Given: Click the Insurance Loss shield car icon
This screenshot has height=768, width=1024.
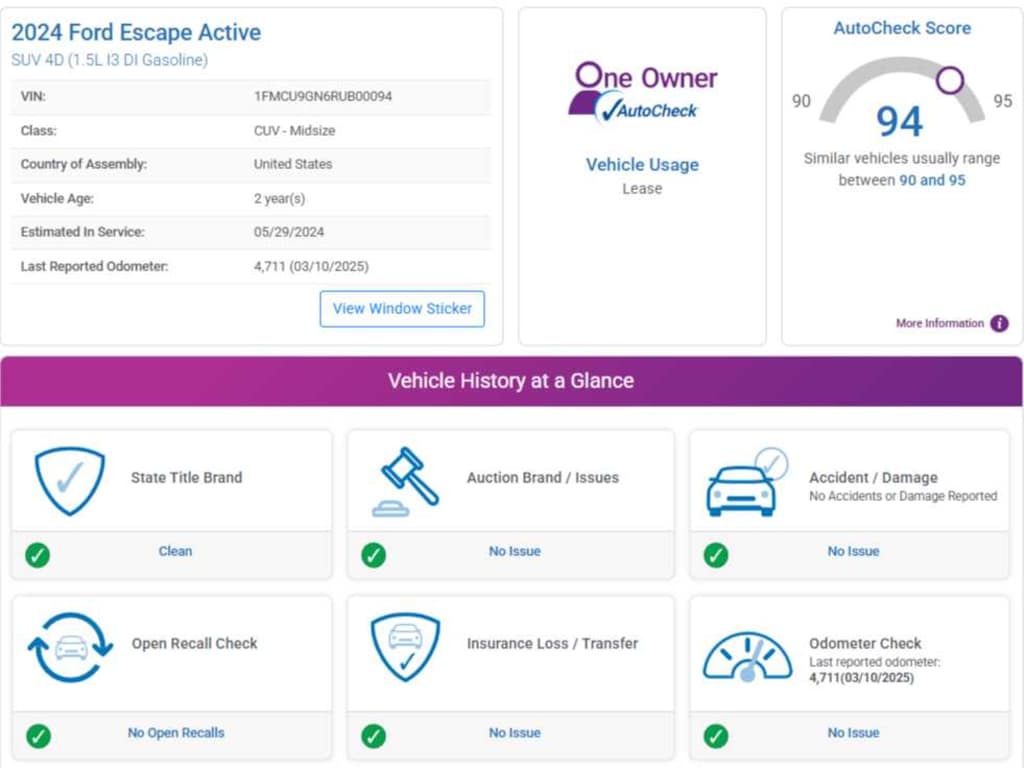Looking at the screenshot, I should [405, 647].
